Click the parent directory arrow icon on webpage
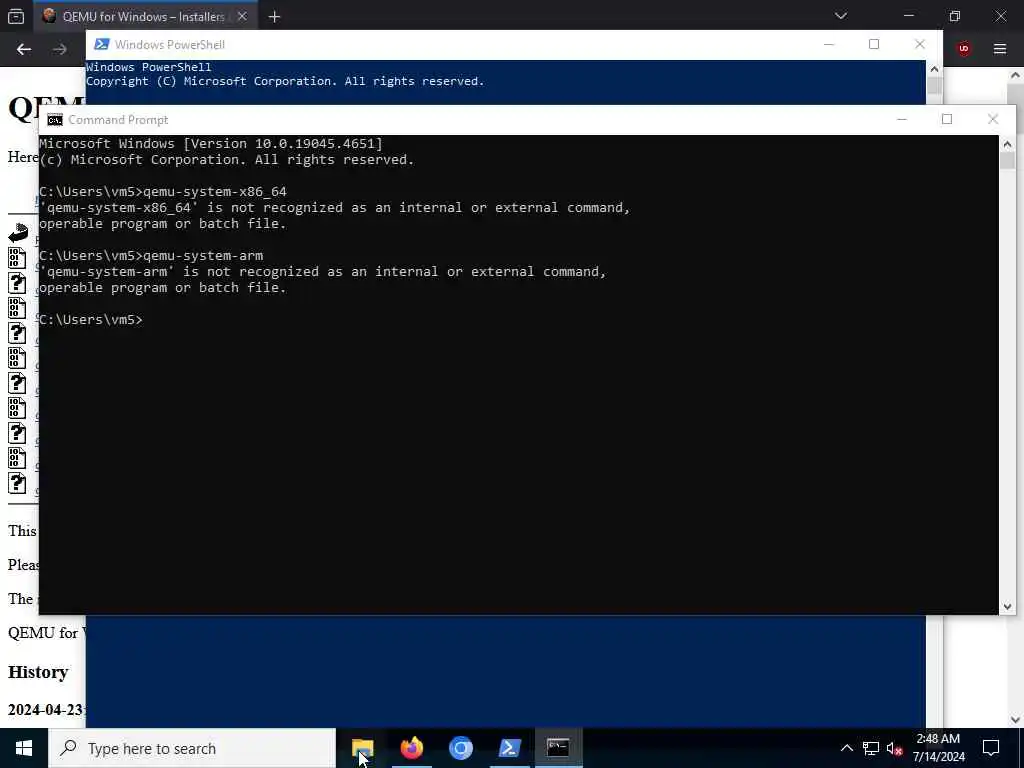 [x=18, y=232]
